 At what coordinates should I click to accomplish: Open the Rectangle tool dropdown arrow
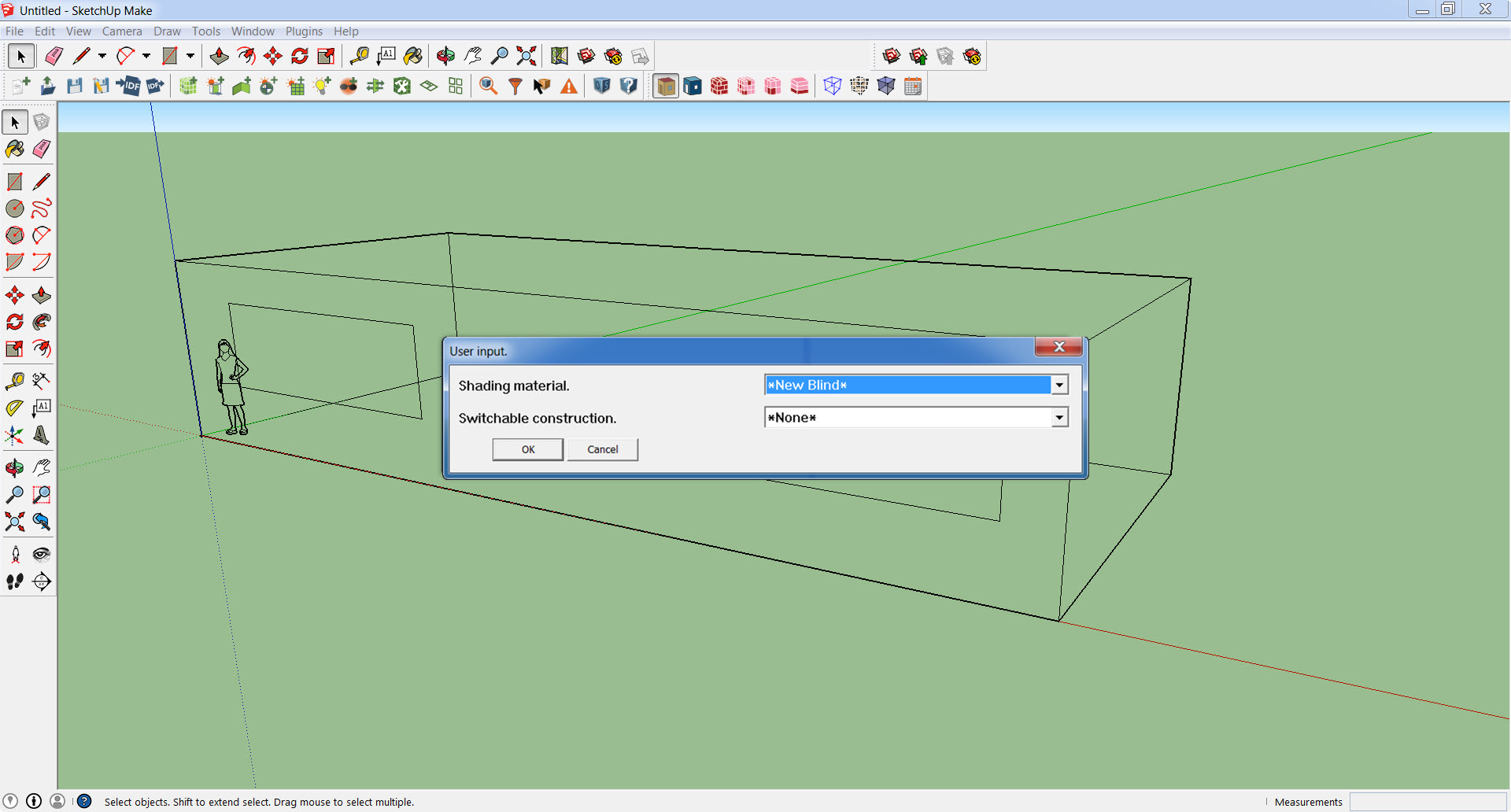pos(189,56)
